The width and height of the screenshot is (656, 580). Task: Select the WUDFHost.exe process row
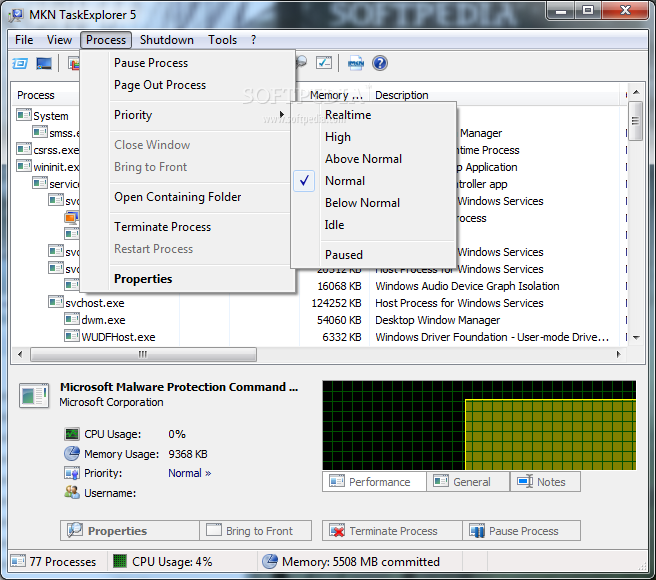coord(318,337)
